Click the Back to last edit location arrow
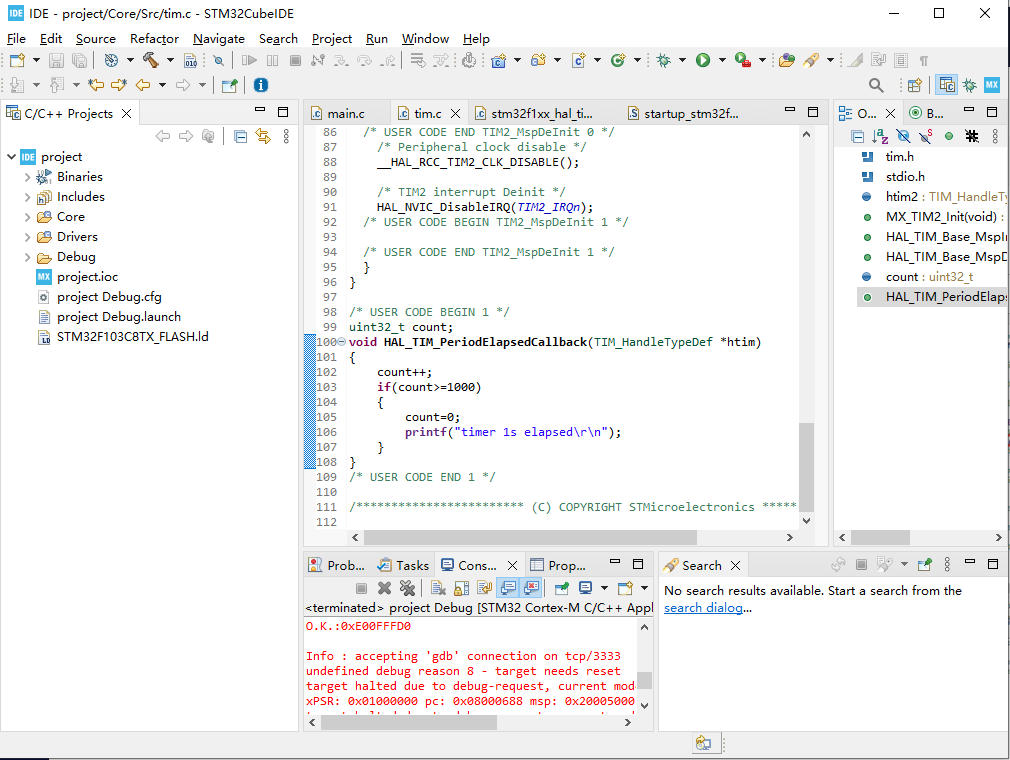 [x=96, y=85]
